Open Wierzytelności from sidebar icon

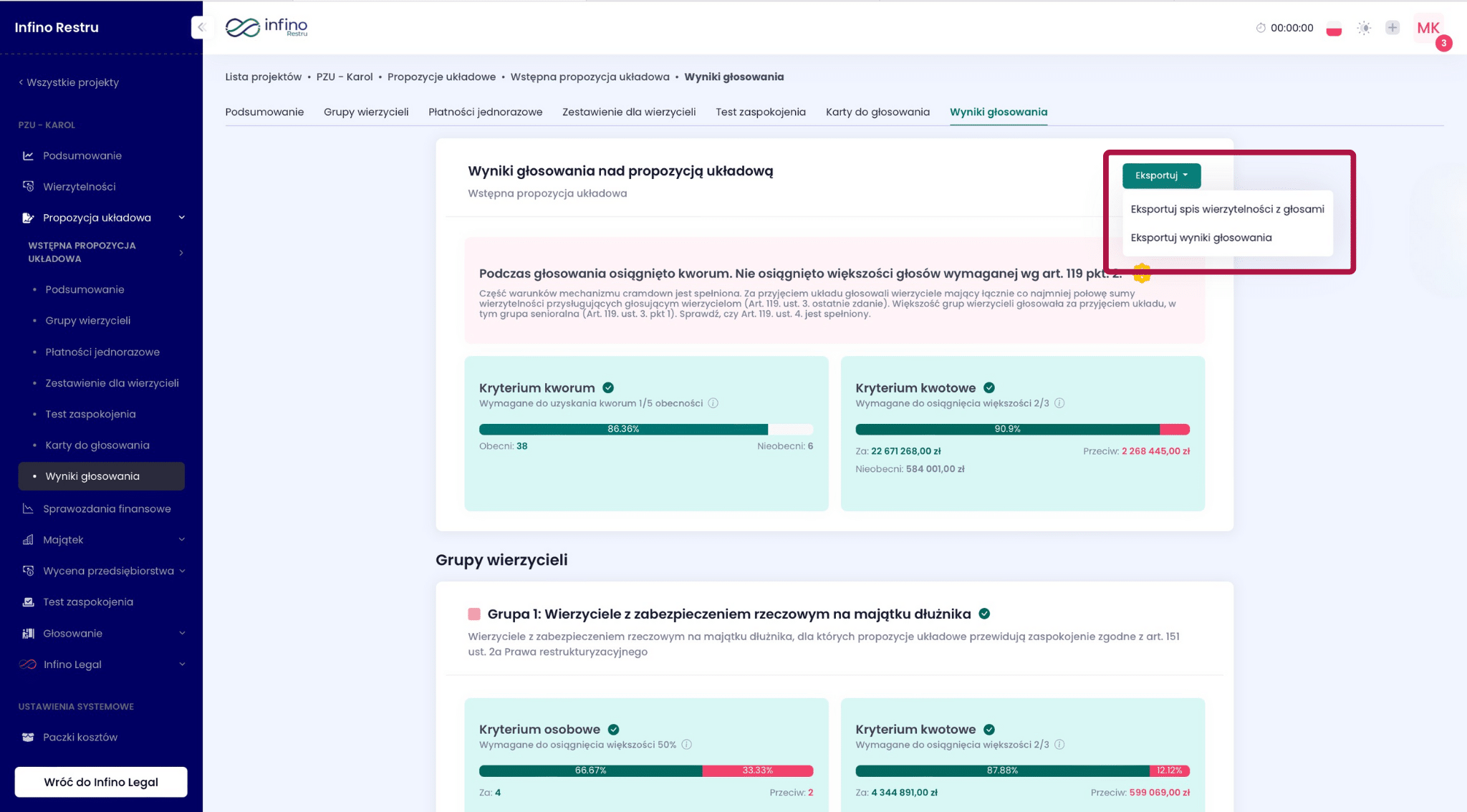(x=28, y=186)
